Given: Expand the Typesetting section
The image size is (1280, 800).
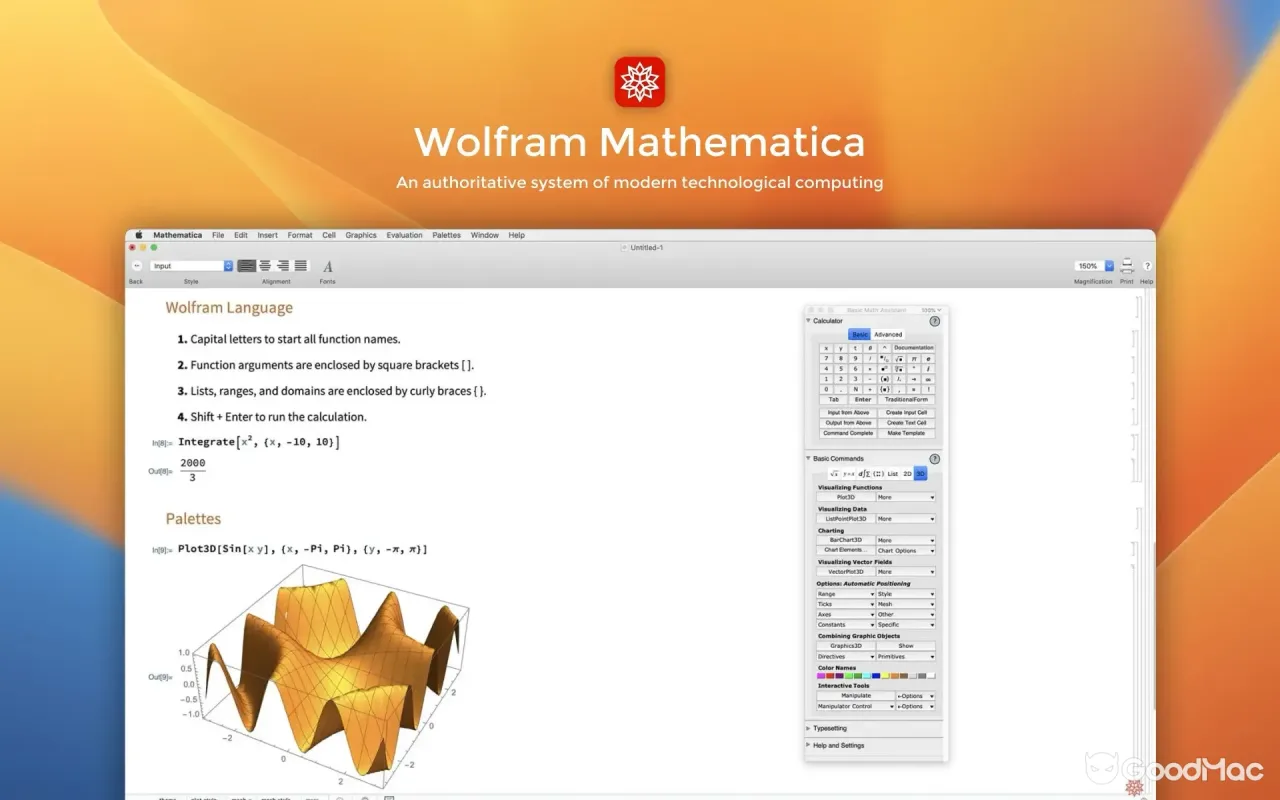Looking at the screenshot, I should point(808,729).
